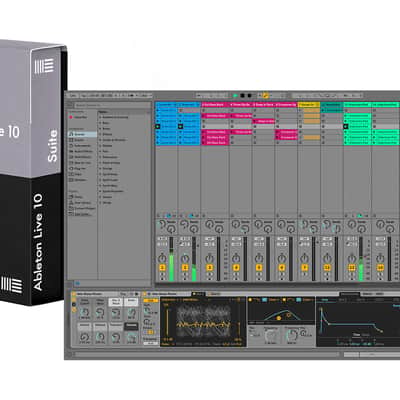Open the Instruments browser category
The image size is (400, 400).
pyautogui.click(x=82, y=146)
